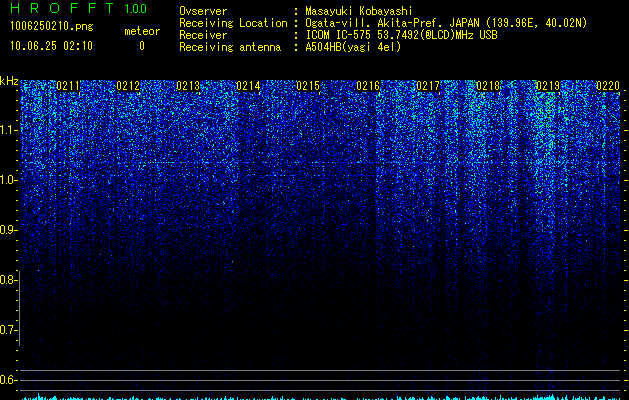Click the 0211 time marker
The width and height of the screenshot is (629, 400).
pos(68,85)
